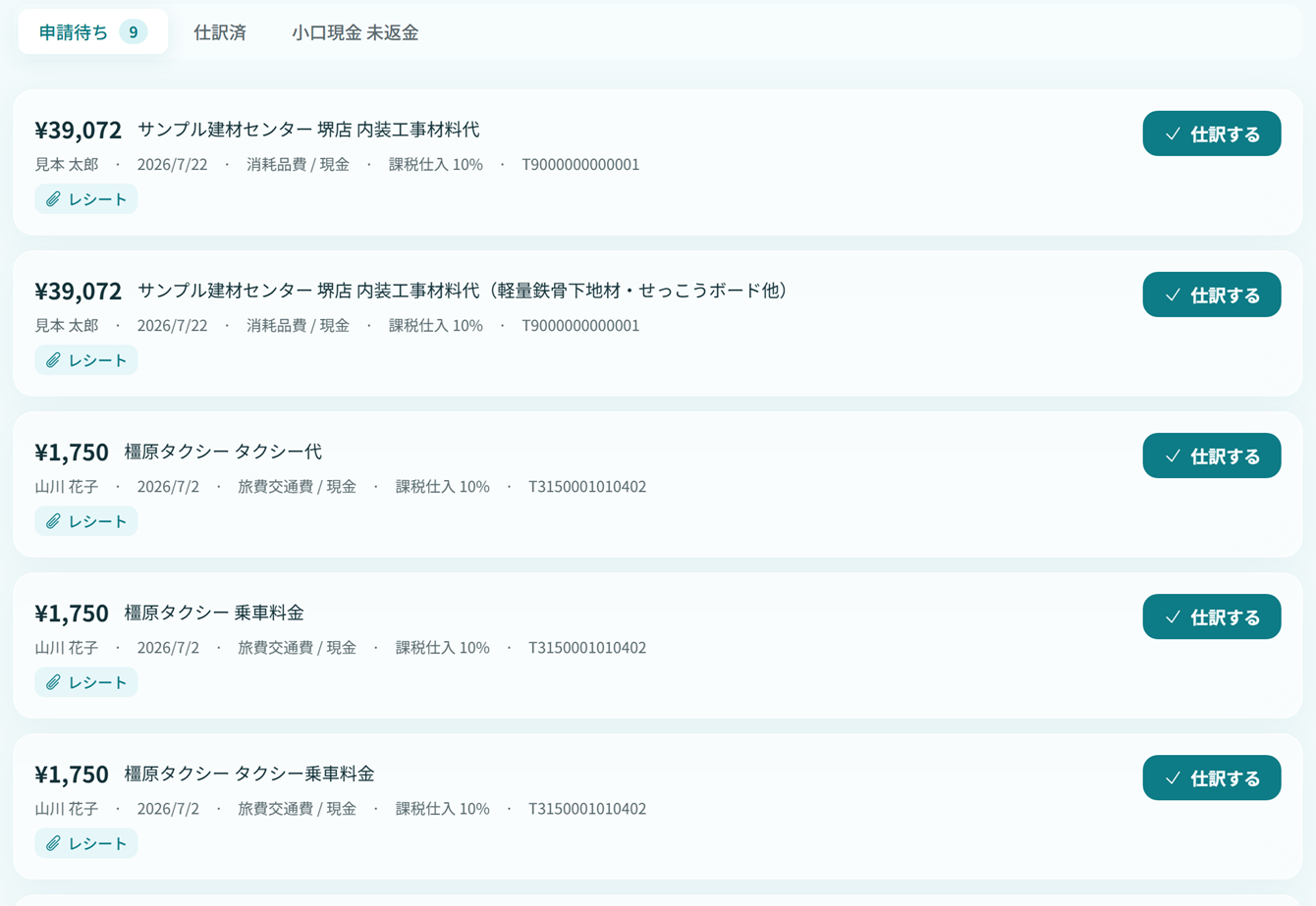
Task: Click the title ending in （軽量鉄骨下地材・せっこうボード他）
Action: (x=466, y=291)
